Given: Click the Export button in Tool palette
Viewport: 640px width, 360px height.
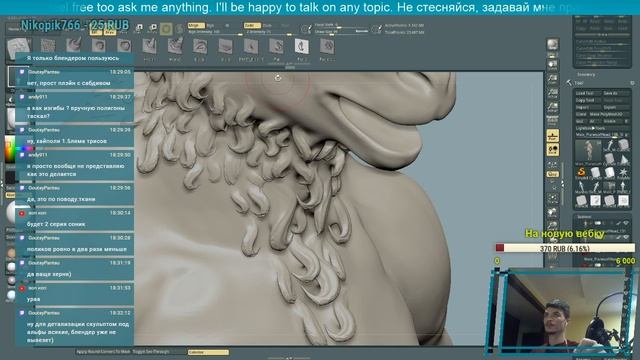Looking at the screenshot, I should coord(616,107).
